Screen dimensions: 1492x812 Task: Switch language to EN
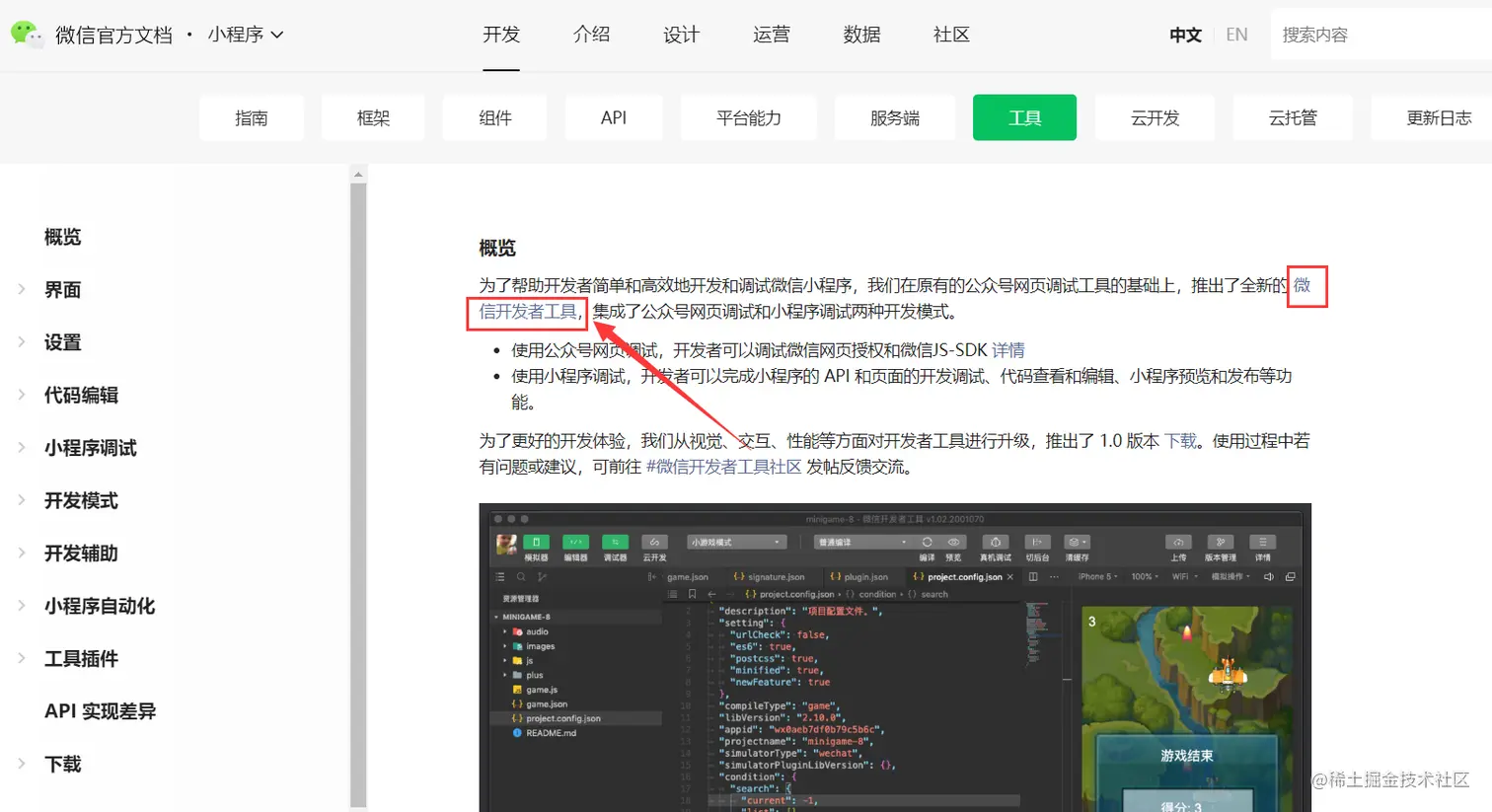1236,35
